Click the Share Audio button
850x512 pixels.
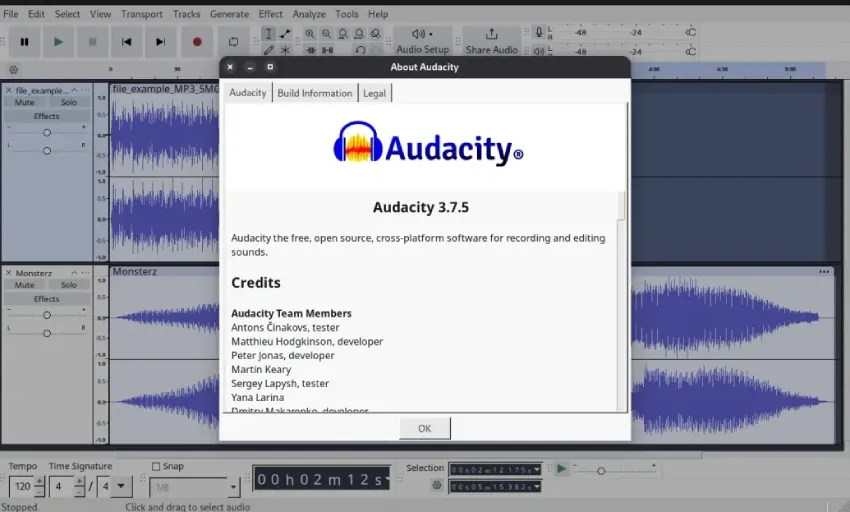coord(492,42)
